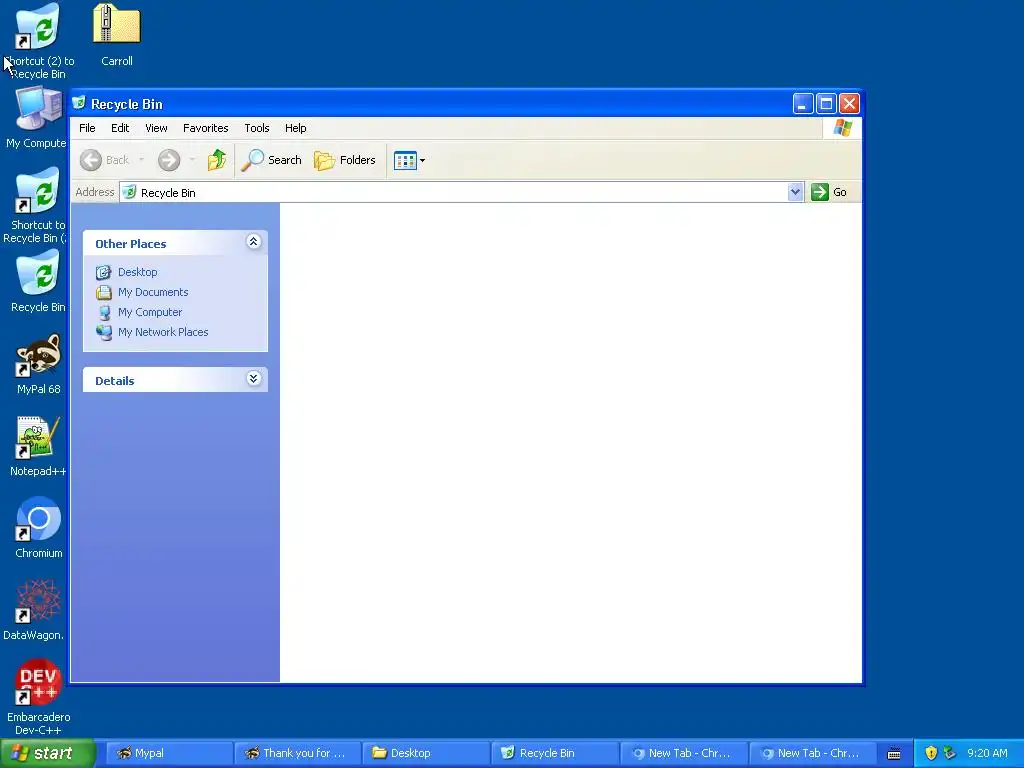Click the Recycle Bin title bar icon
The width and height of the screenshot is (1024, 768).
[79, 103]
